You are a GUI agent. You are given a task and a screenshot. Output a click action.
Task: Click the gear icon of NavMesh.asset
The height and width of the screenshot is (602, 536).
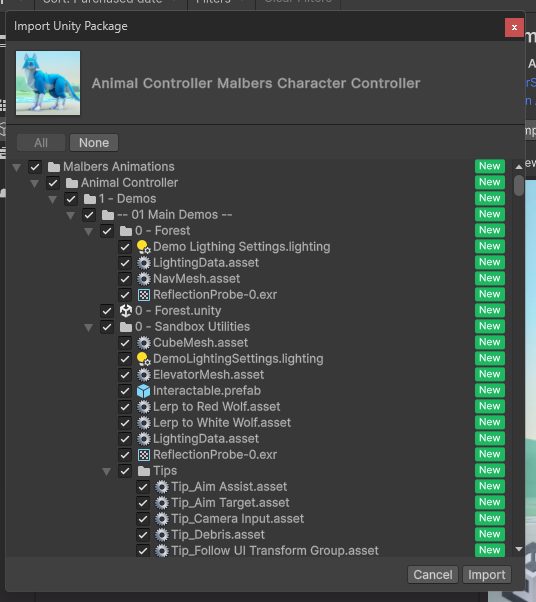pos(144,279)
